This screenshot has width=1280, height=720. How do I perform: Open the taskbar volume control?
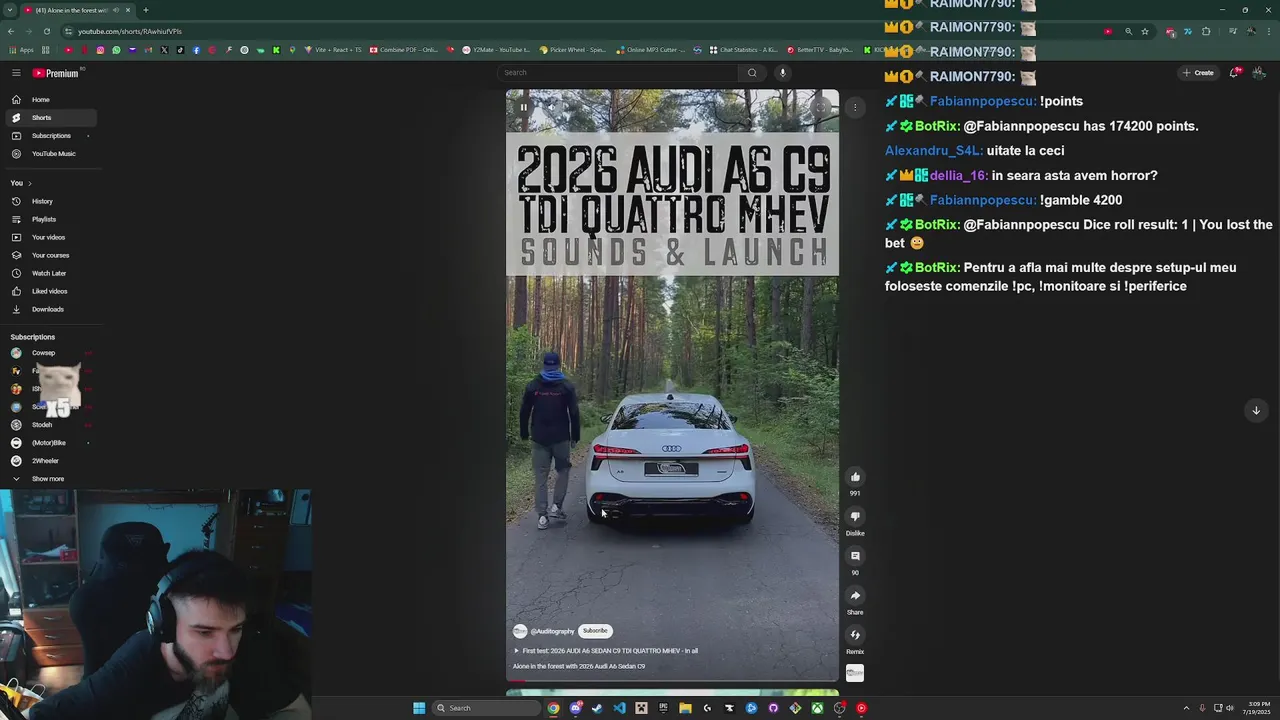pos(1229,708)
